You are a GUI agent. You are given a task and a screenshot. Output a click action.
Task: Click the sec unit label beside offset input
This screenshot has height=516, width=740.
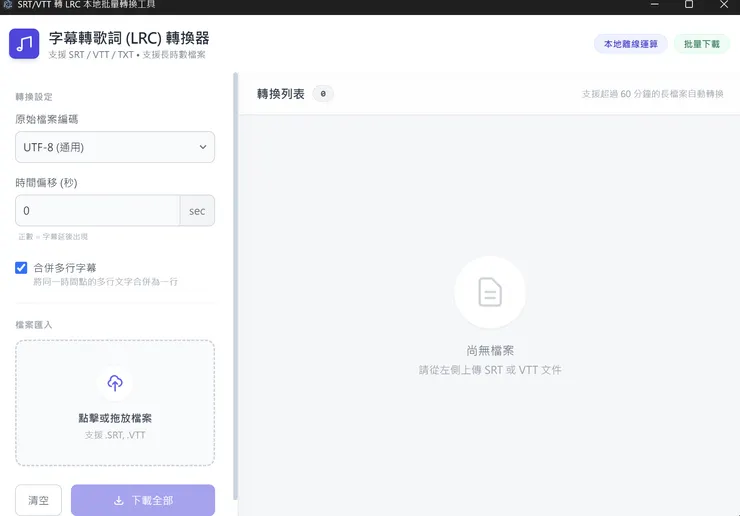197,211
